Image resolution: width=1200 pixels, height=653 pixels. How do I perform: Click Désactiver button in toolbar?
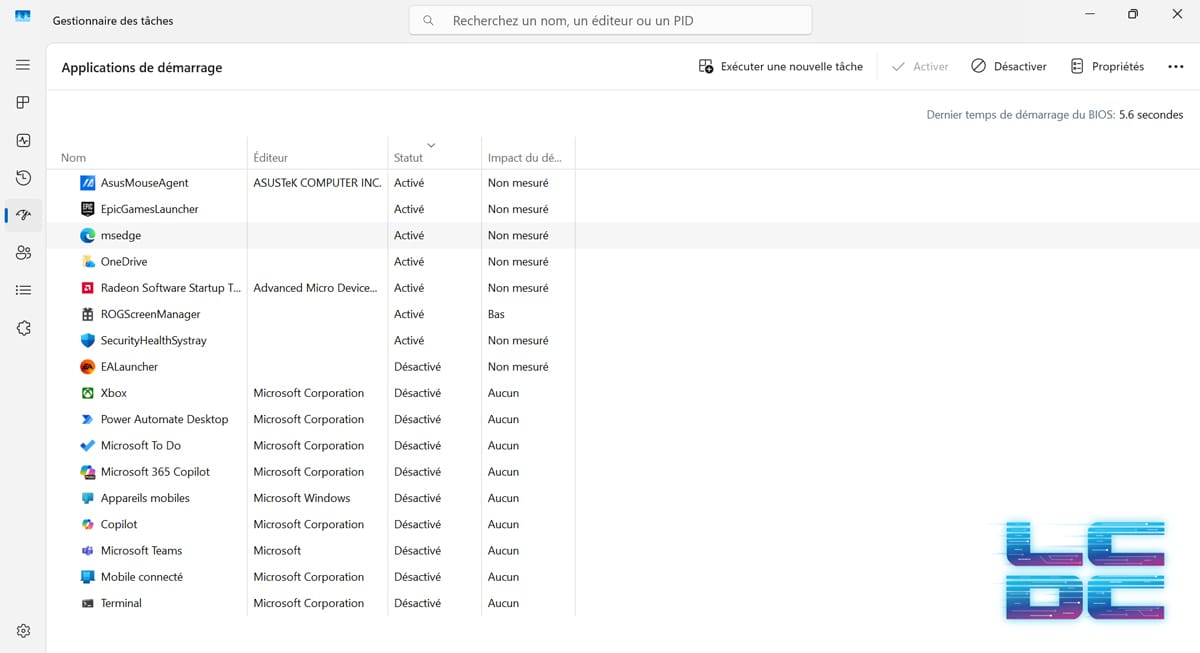[x=1008, y=66]
